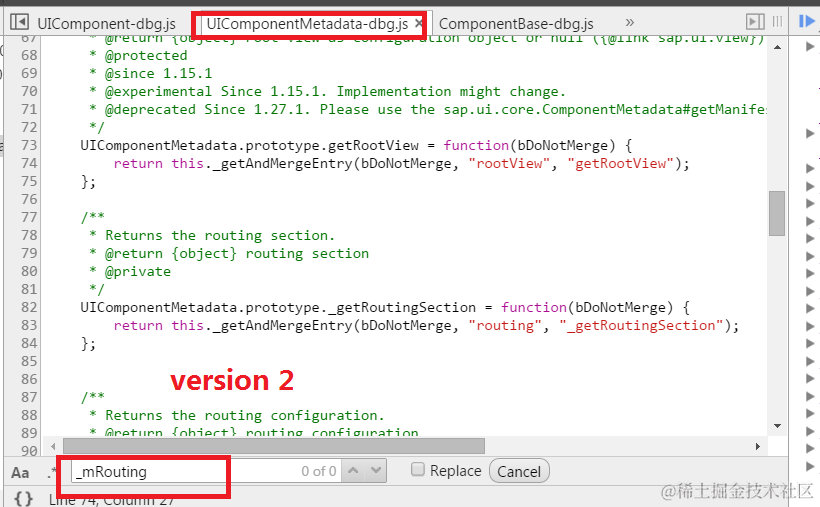Click line number 77 in gutter
Image resolution: width=820 pixels, height=507 pixels.
29,217
